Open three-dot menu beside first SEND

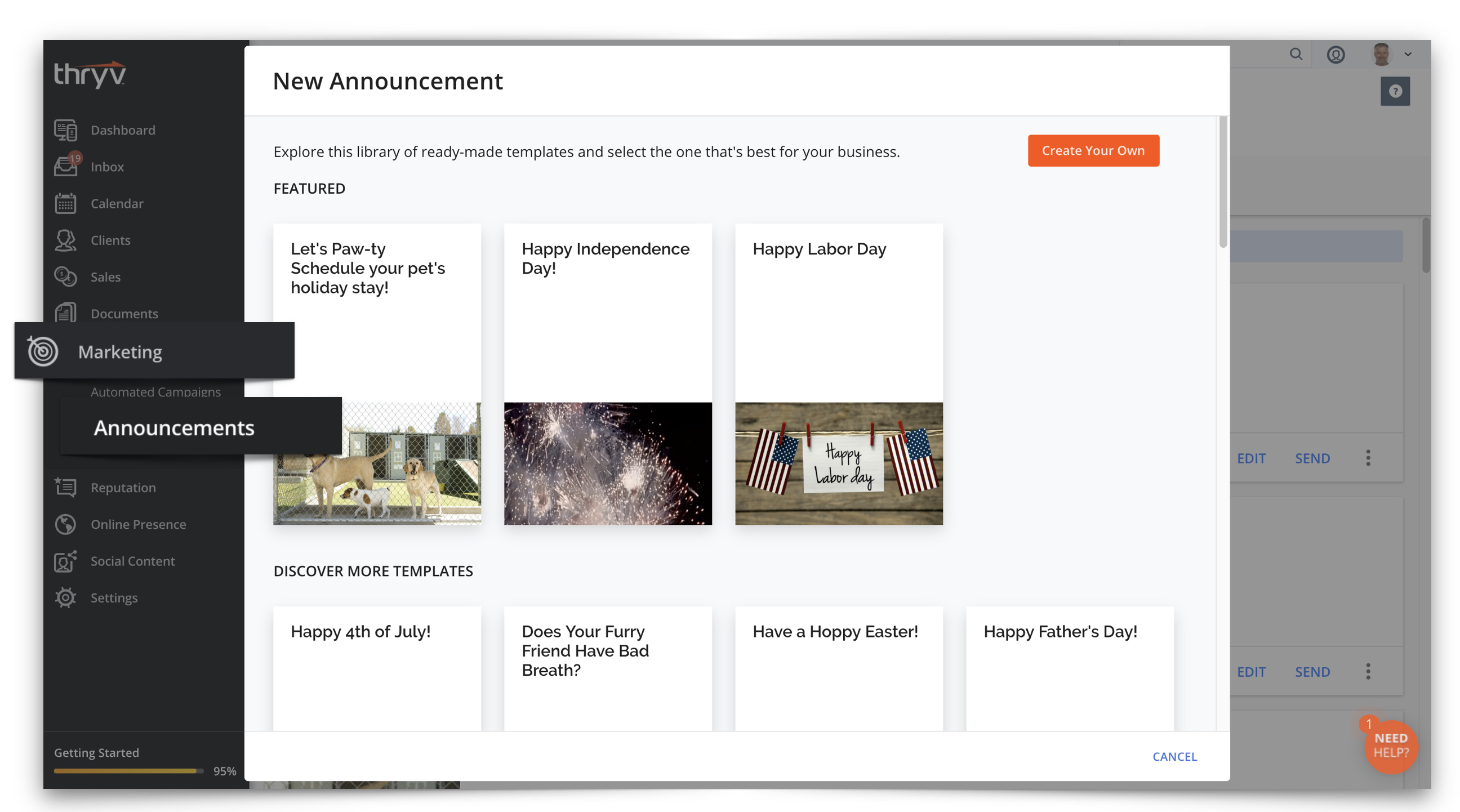pos(1368,458)
